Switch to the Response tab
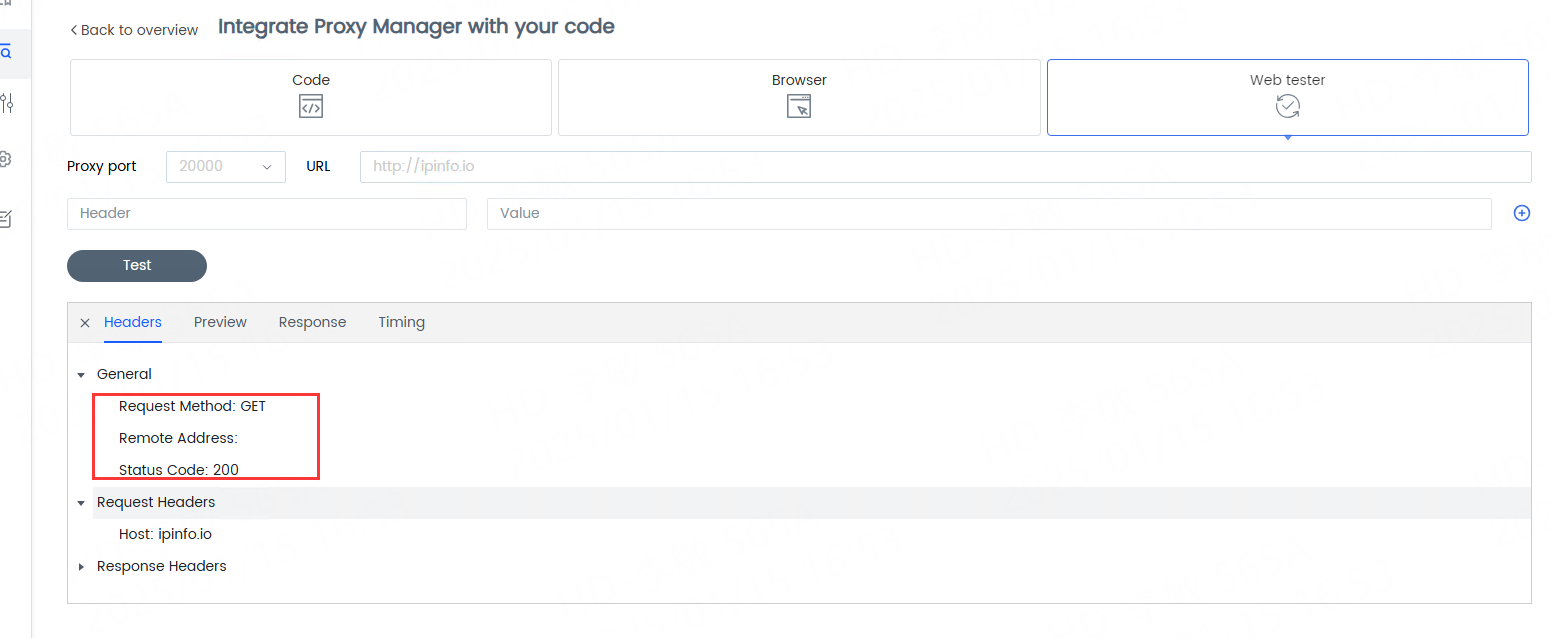The image size is (1551, 638). tap(312, 322)
